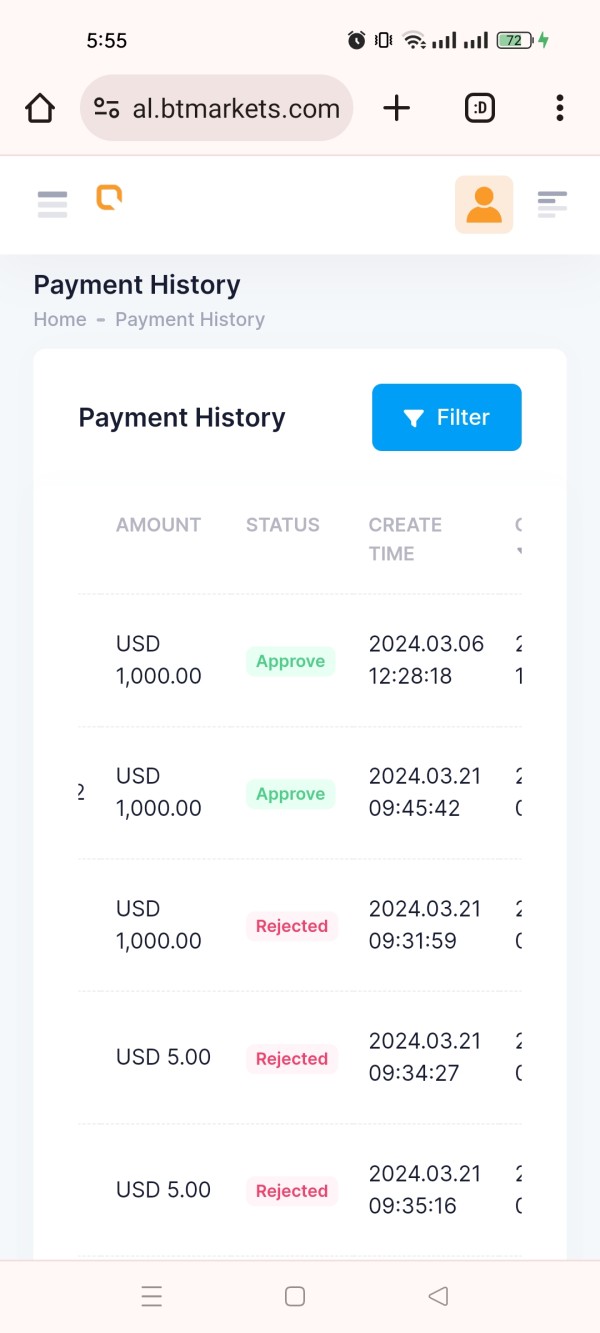Open the right-side lines menu icon
This screenshot has height=1333, width=600.
(552, 204)
